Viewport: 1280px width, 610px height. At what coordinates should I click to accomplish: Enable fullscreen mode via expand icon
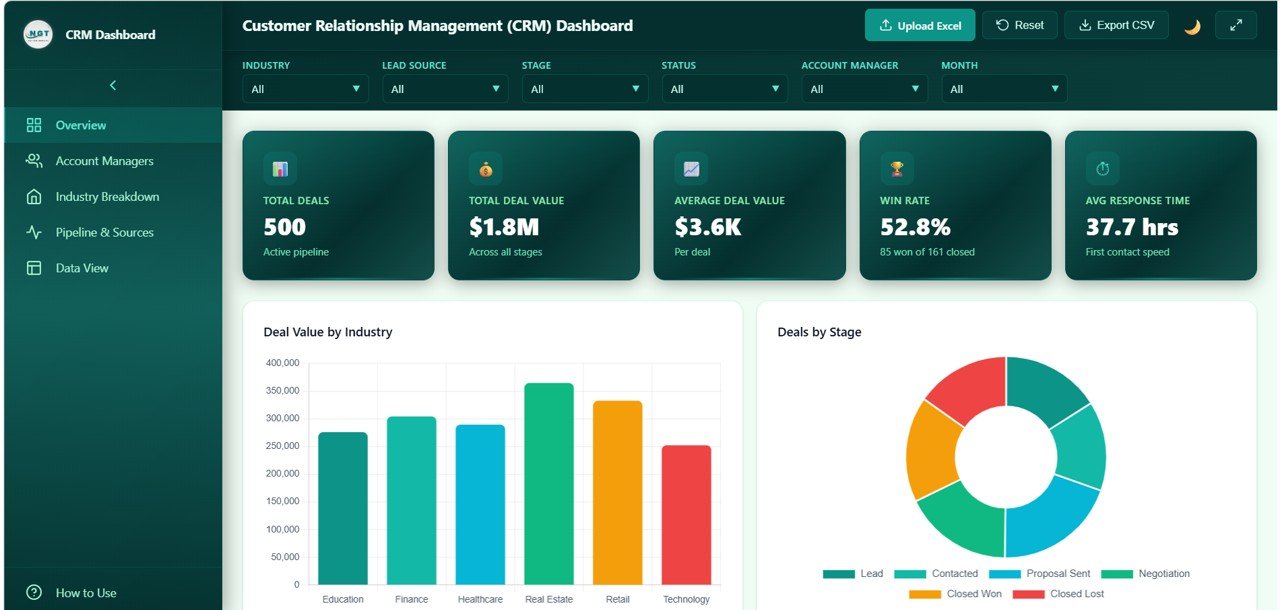point(1235,25)
